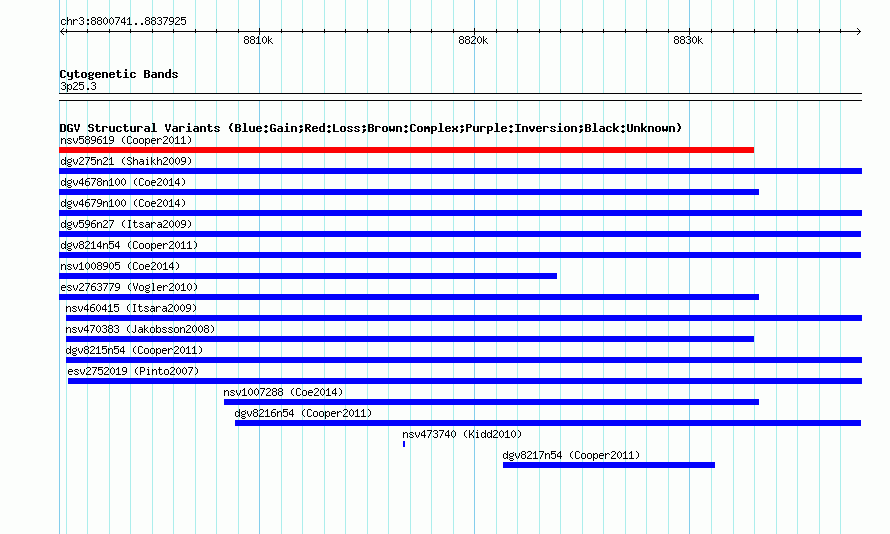Click the nsv589619 (Cooper2011) label

tap(126, 140)
